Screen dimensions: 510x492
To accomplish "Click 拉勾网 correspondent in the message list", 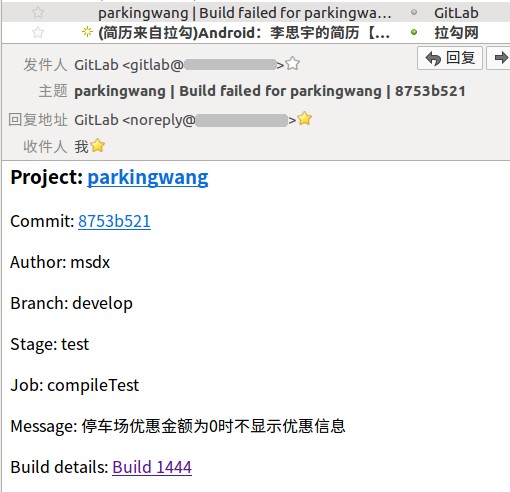I will [456, 33].
